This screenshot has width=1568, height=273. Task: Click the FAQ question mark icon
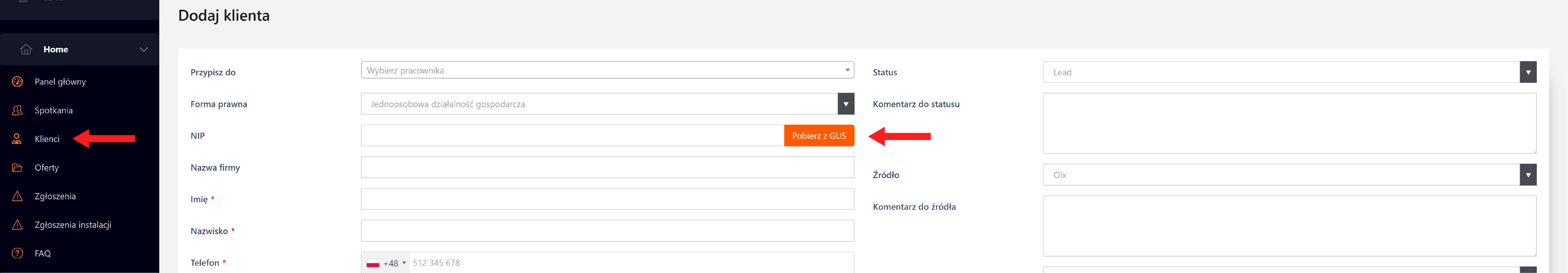coord(18,253)
